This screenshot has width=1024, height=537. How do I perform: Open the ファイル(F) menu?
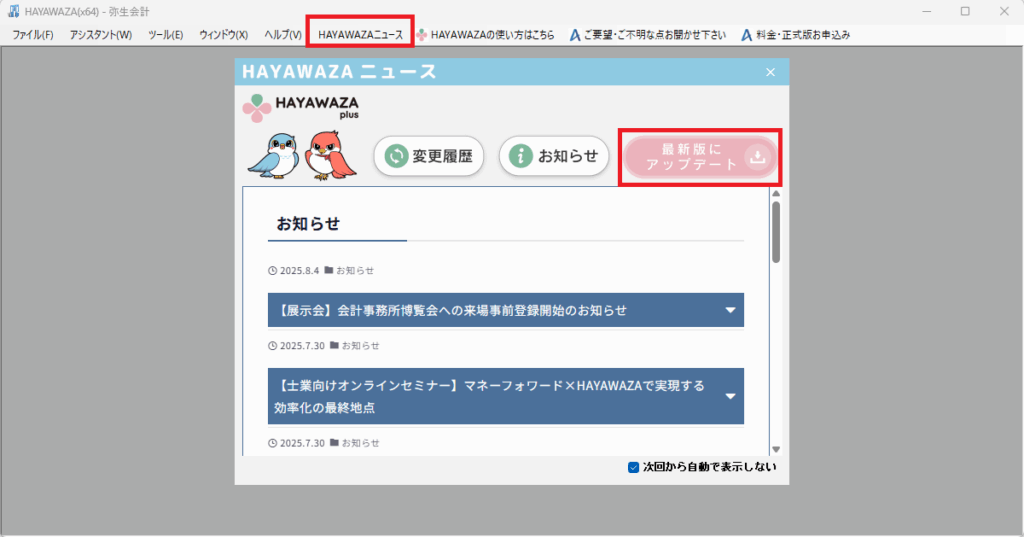point(33,35)
